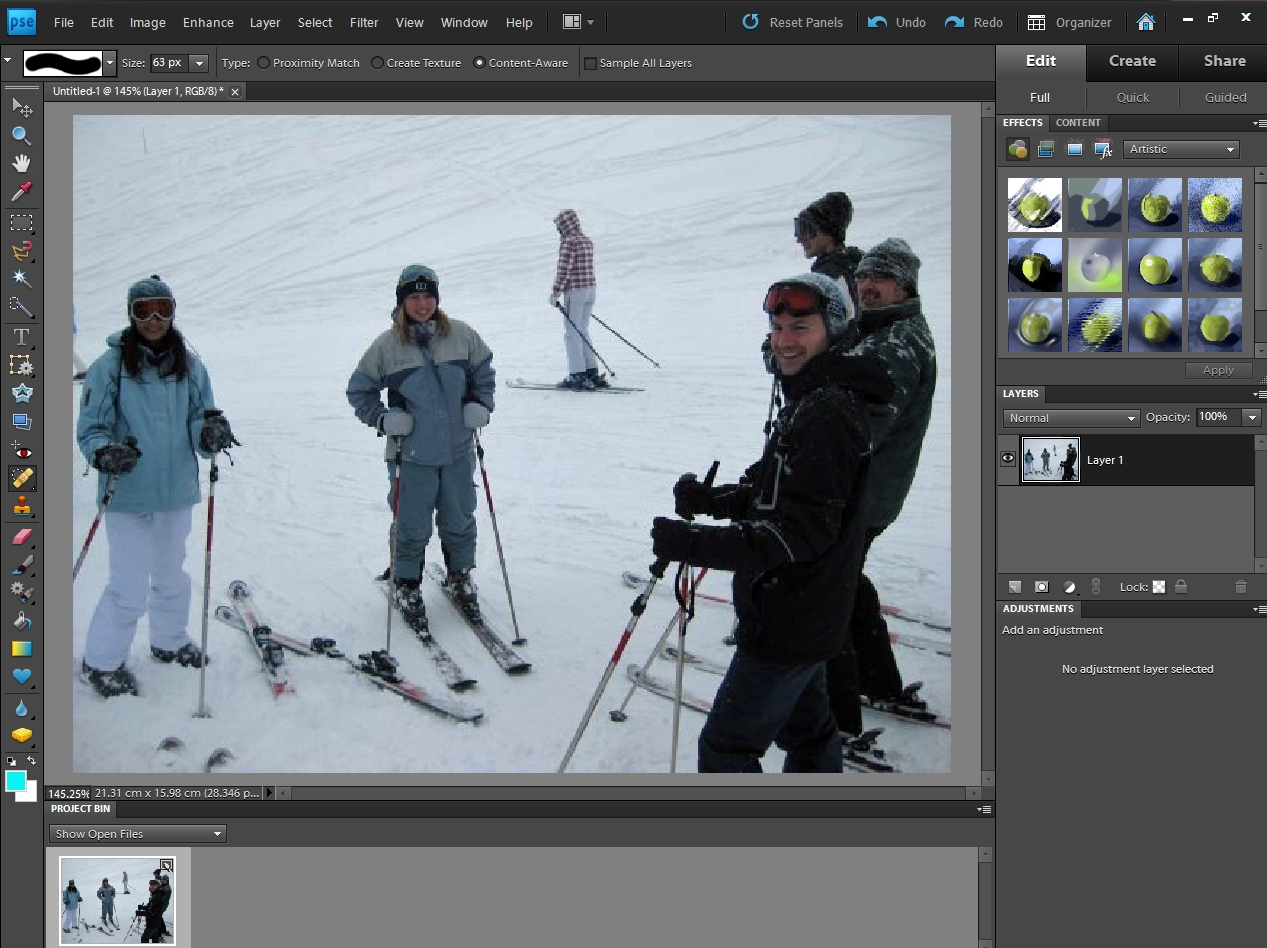Delete layer using trash icon
This screenshot has height=948, width=1267.
pos(1240,587)
